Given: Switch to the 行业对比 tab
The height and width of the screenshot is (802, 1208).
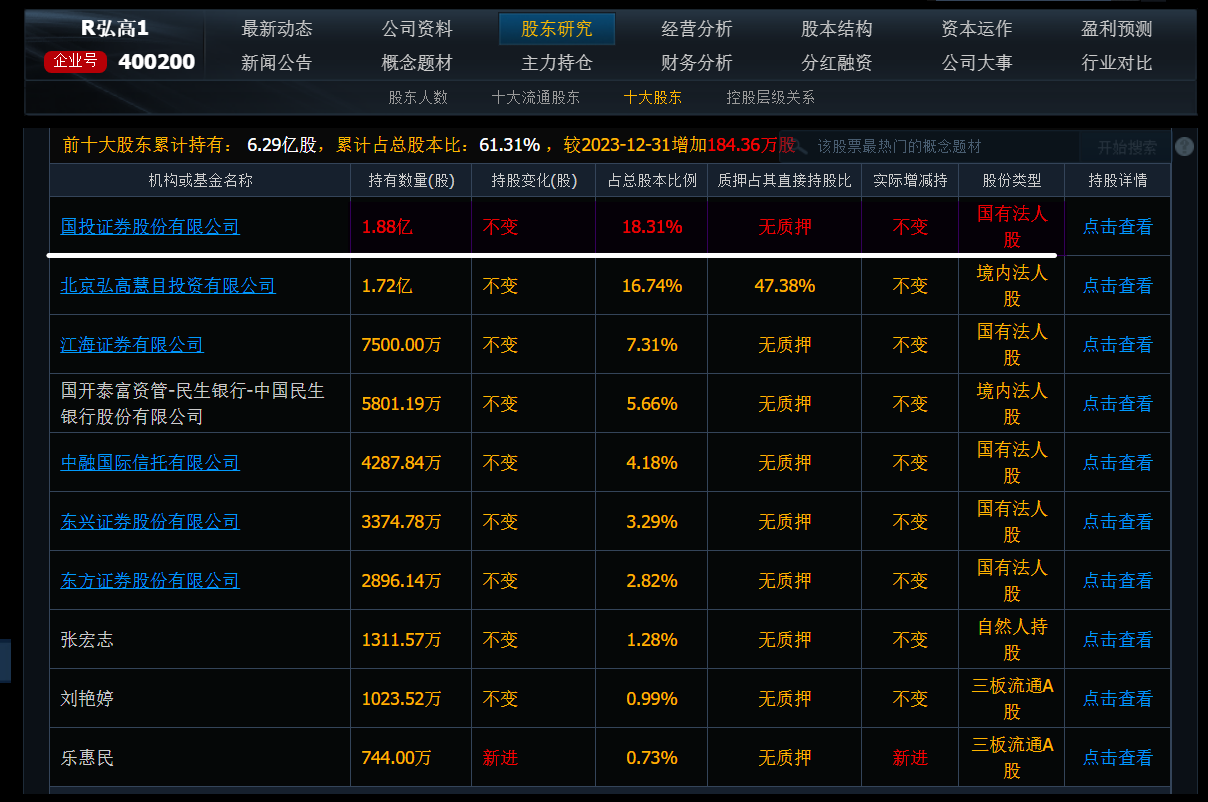Looking at the screenshot, I should tap(1117, 63).
